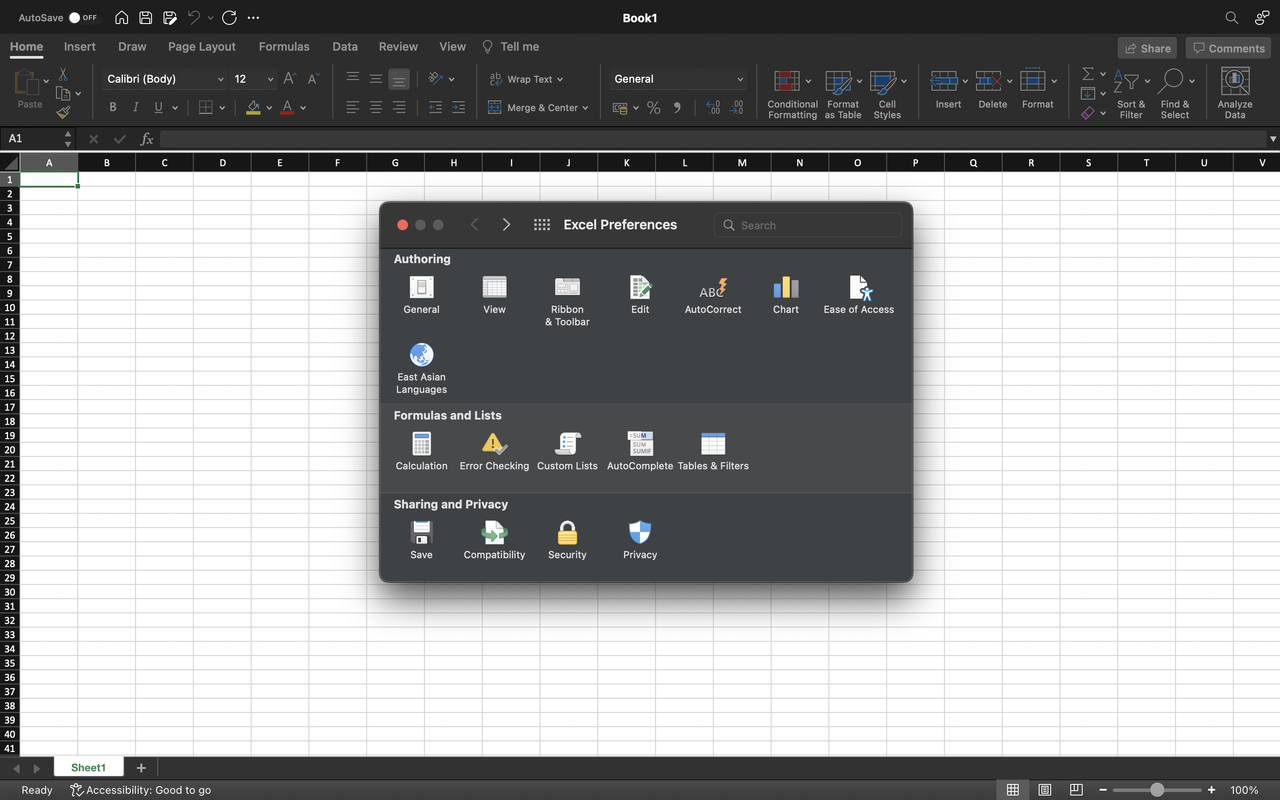Adjust the zoom slider handle
This screenshot has width=1280, height=800.
pyautogui.click(x=1157, y=790)
